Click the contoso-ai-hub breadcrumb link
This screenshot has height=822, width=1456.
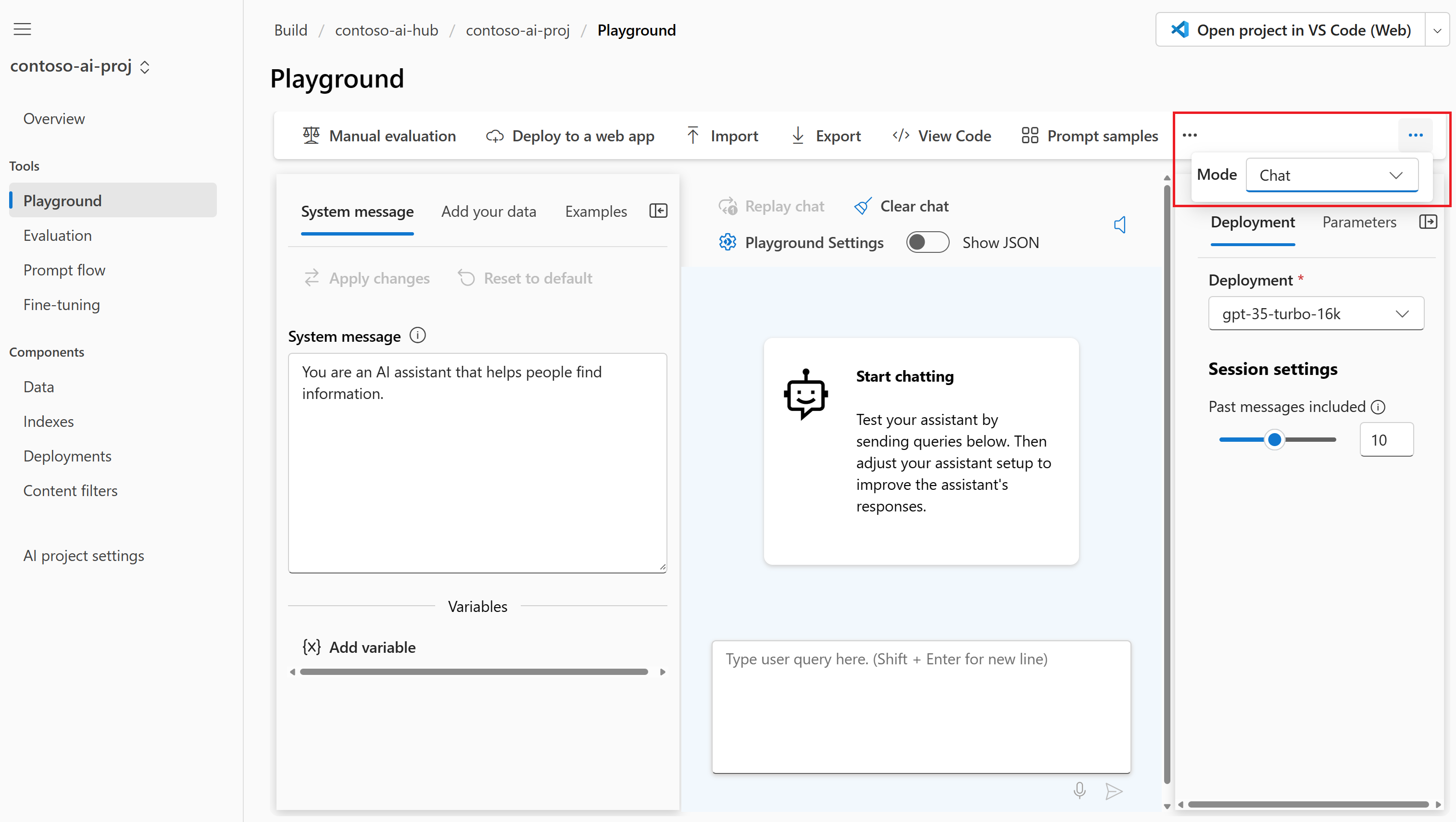[387, 30]
